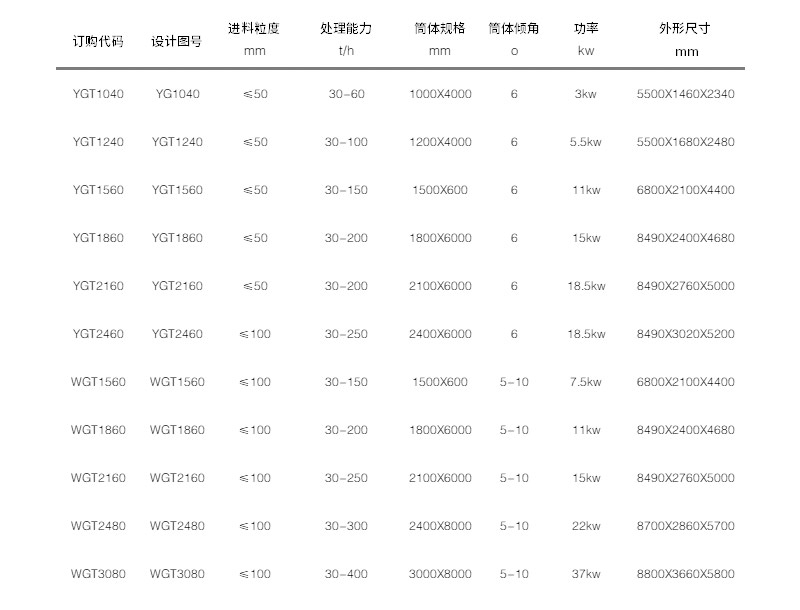The height and width of the screenshot is (610, 800).
Task: Click the 筒体倾角 column header
Action: [514, 29]
